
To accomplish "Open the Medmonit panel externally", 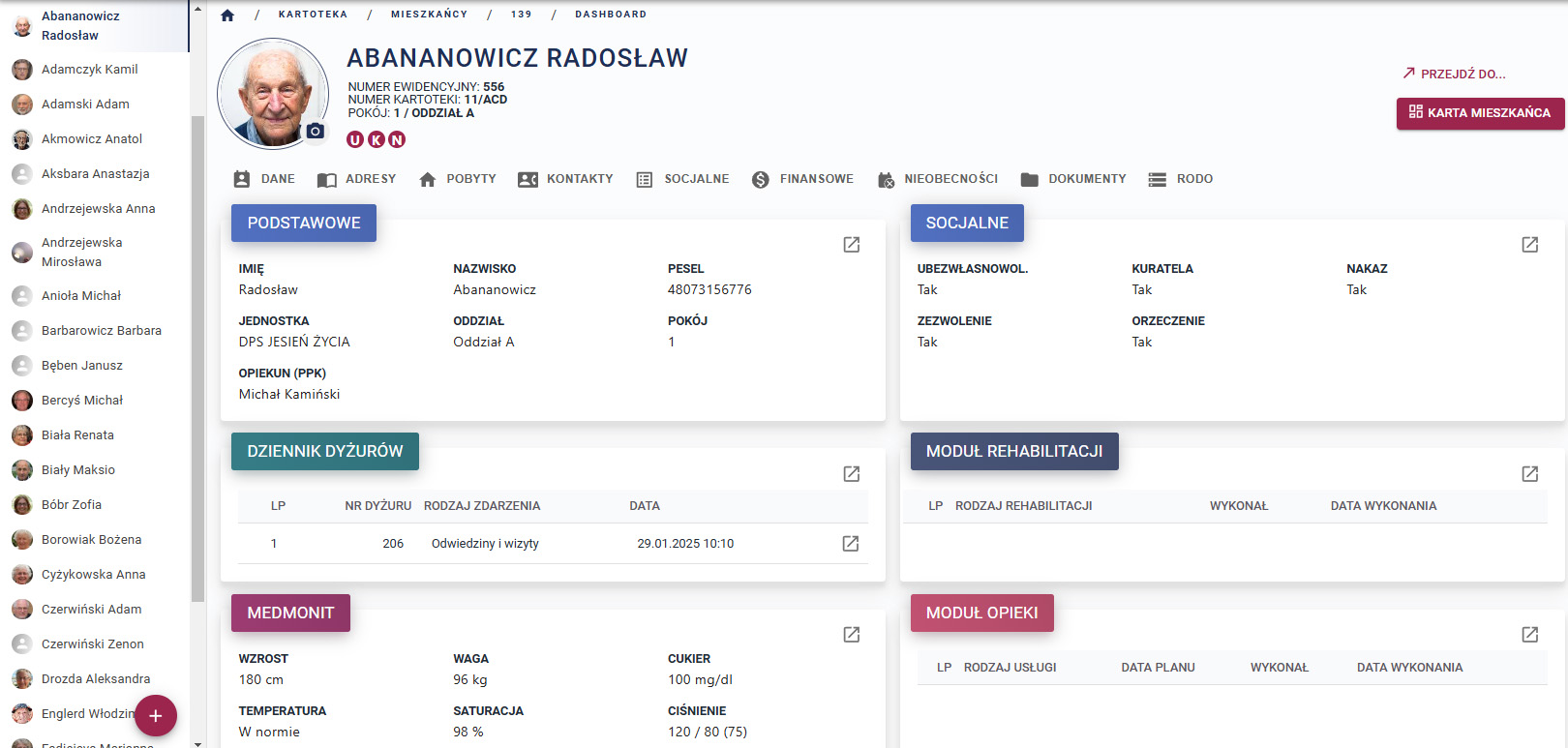I will coord(852,635).
